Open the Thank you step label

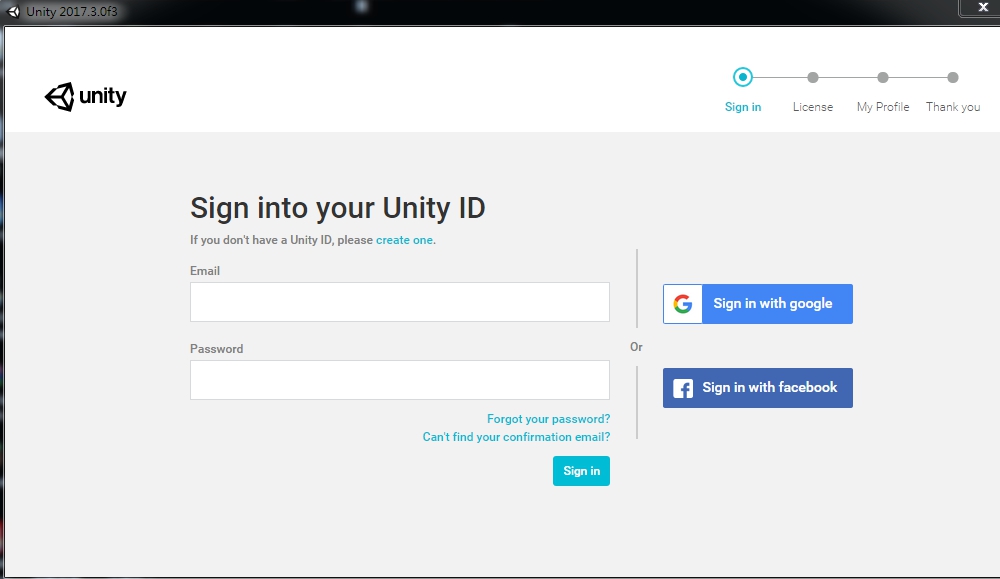951,107
